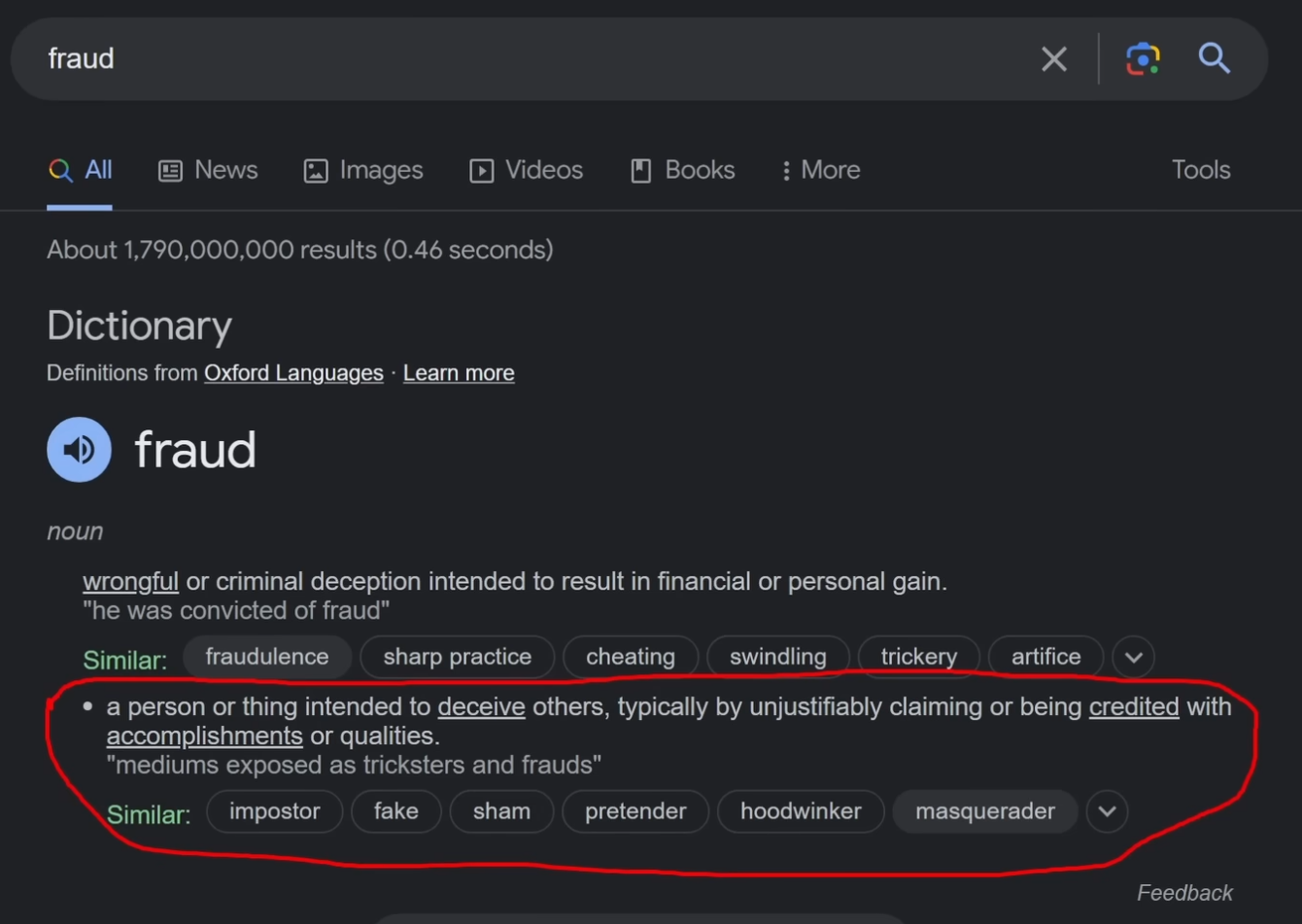Select the All results tab

(80, 171)
